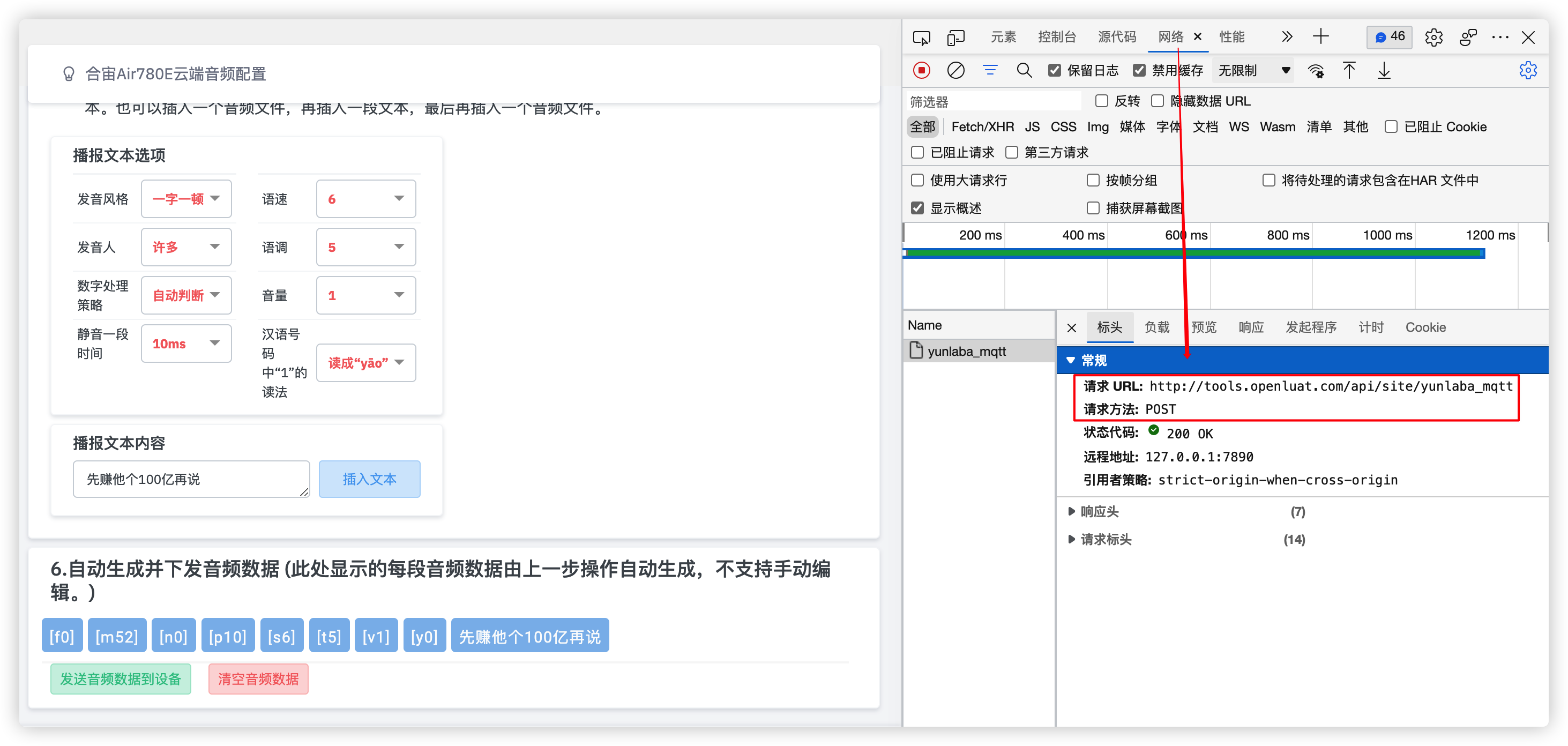This screenshot has height=746, width=1568.
Task: Stop recording network log red button
Action: 922,71
